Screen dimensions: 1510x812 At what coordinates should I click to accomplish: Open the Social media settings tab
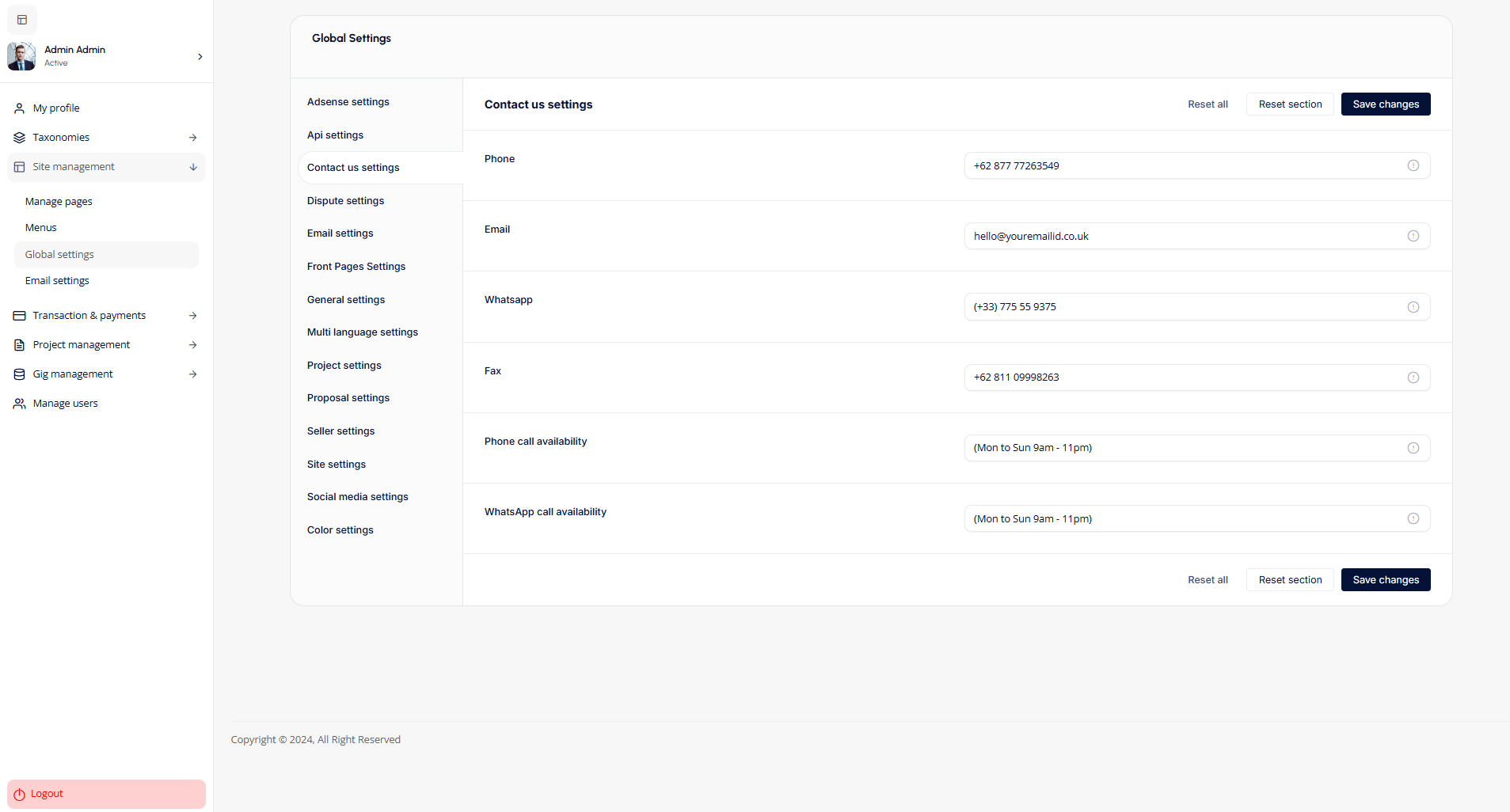357,497
